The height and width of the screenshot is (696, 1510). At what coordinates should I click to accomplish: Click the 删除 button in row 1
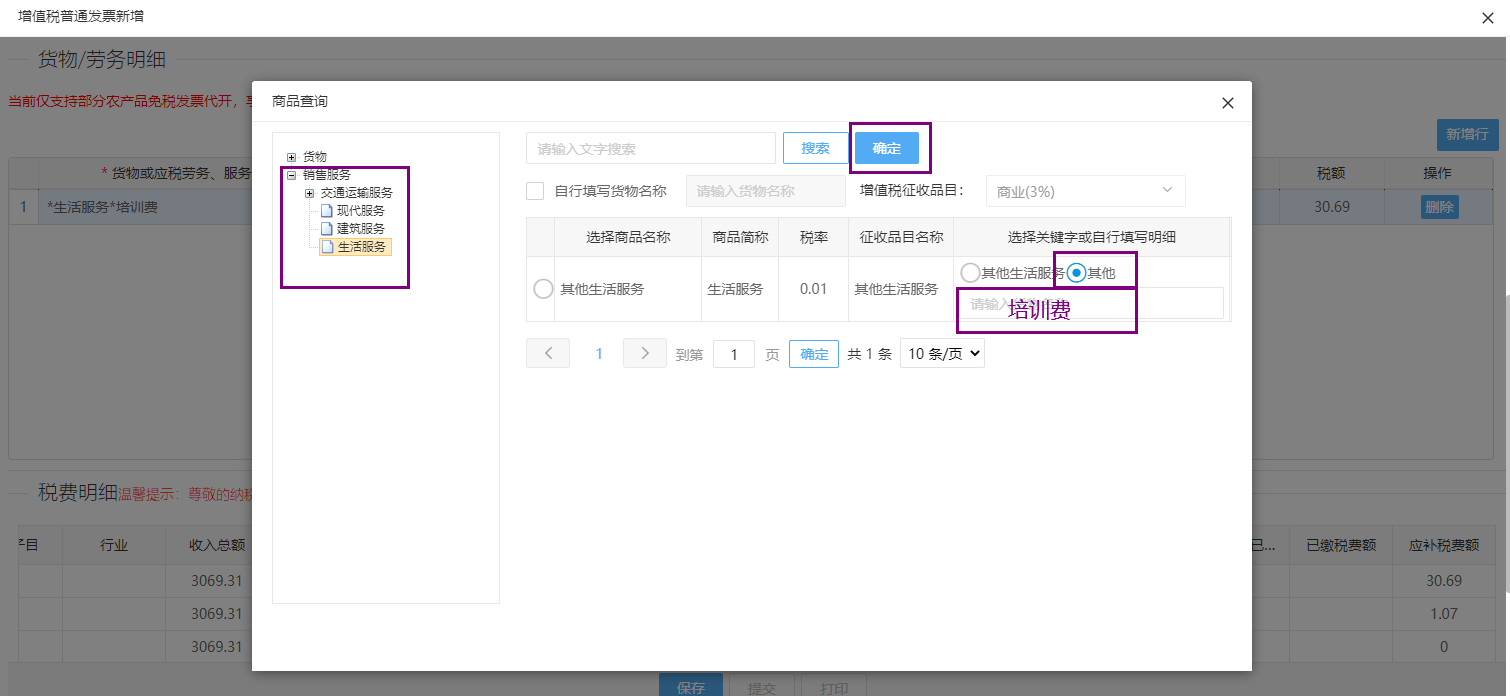pos(1439,207)
